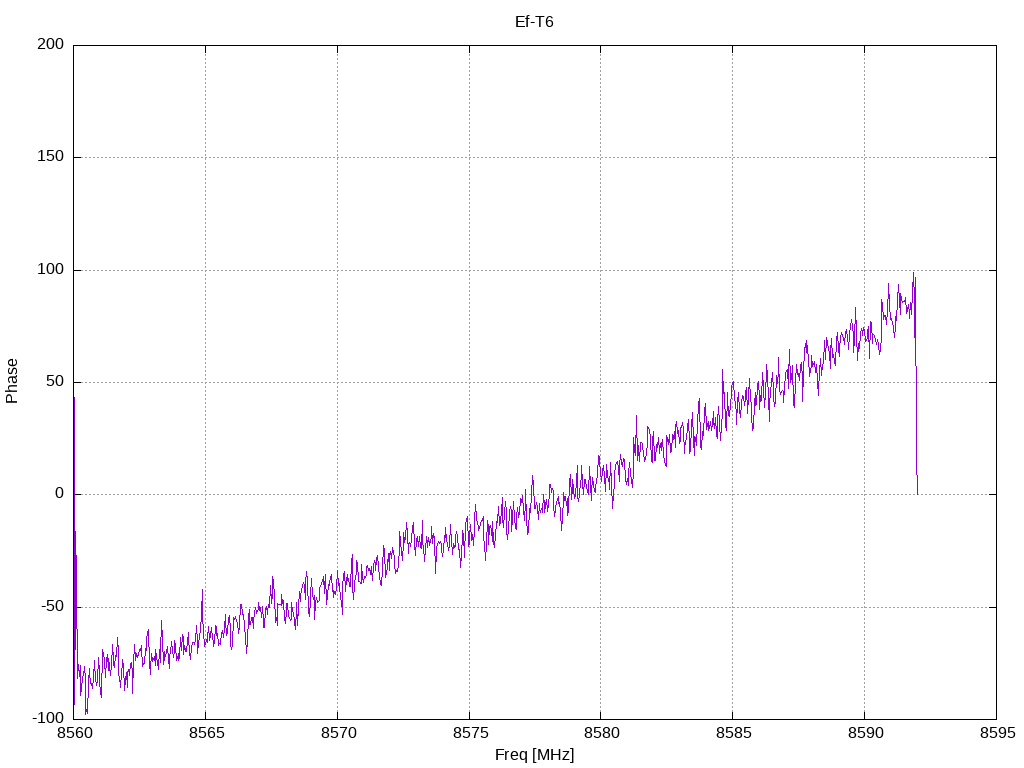Screen dimensions: 1024x768
Task: Click the 0 y-axis tick label
Action: tap(60, 494)
